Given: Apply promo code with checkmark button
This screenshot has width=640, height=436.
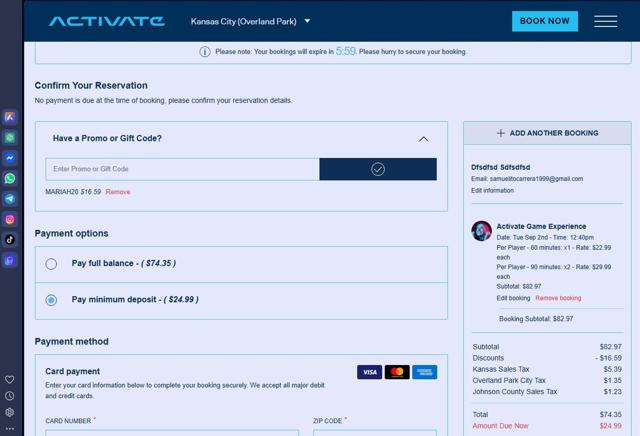Looking at the screenshot, I should click(378, 169).
